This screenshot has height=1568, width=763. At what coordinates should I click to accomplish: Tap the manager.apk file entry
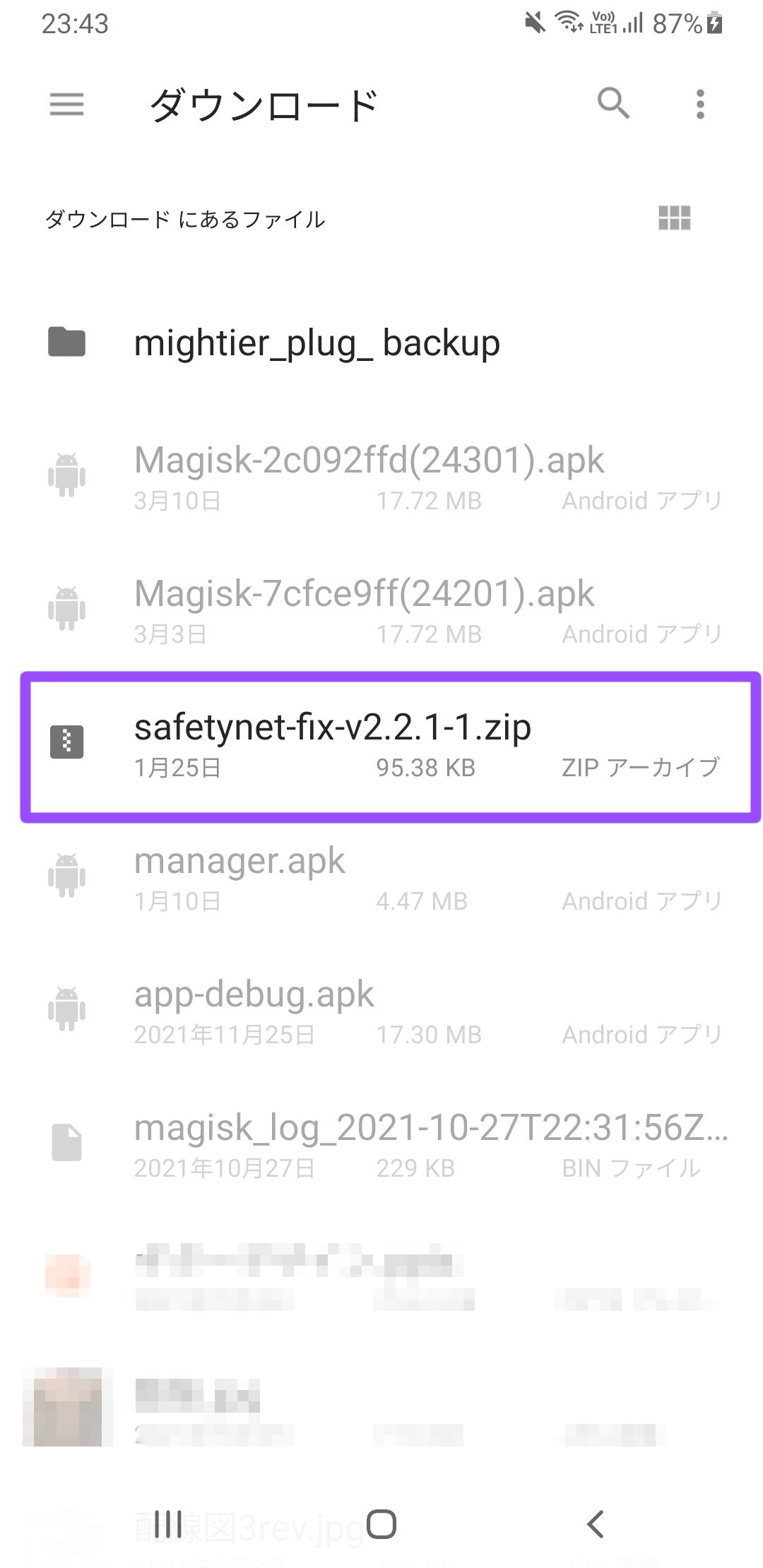(381, 877)
